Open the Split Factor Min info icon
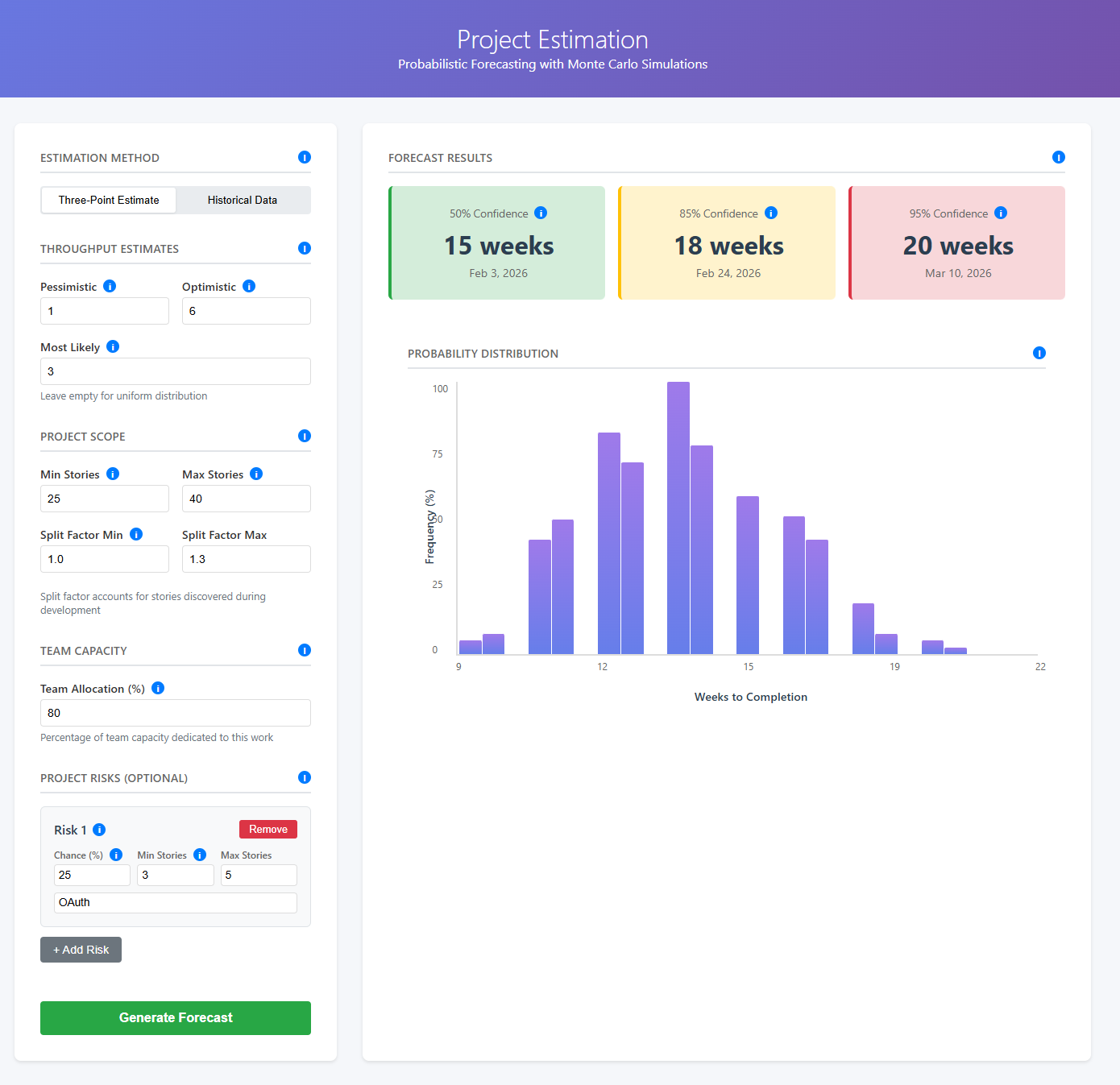 pos(136,534)
